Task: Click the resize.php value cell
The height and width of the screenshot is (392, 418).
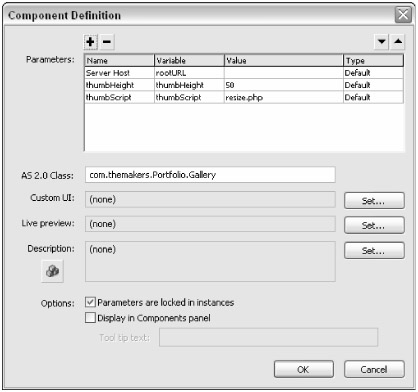Action: pyautogui.click(x=284, y=98)
